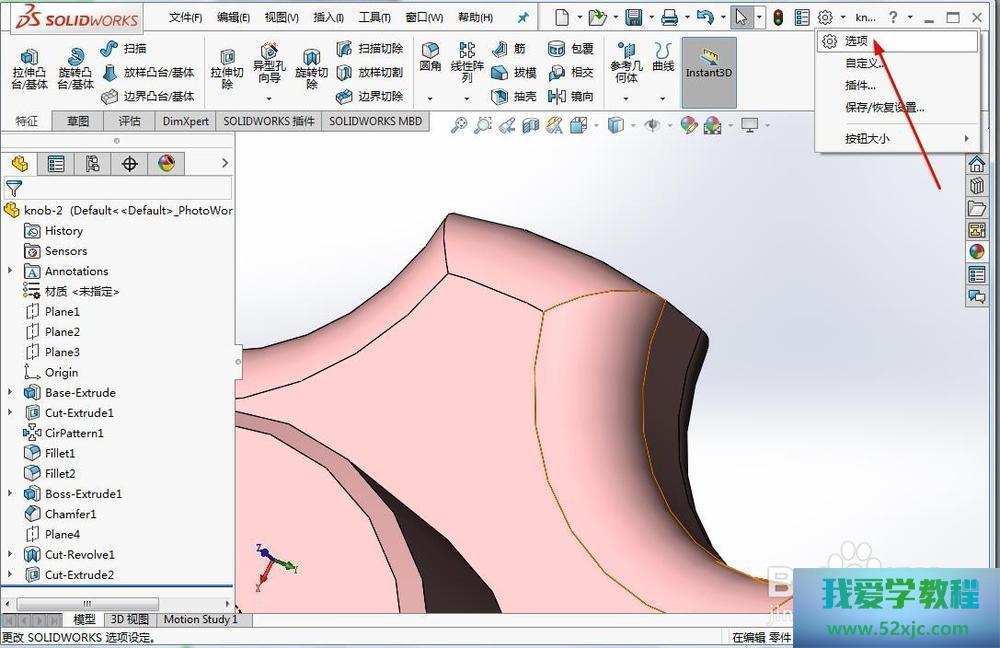Screen dimensions: 1000x648
Task: Open the DisplayManager color ball tab
Action: [166, 164]
